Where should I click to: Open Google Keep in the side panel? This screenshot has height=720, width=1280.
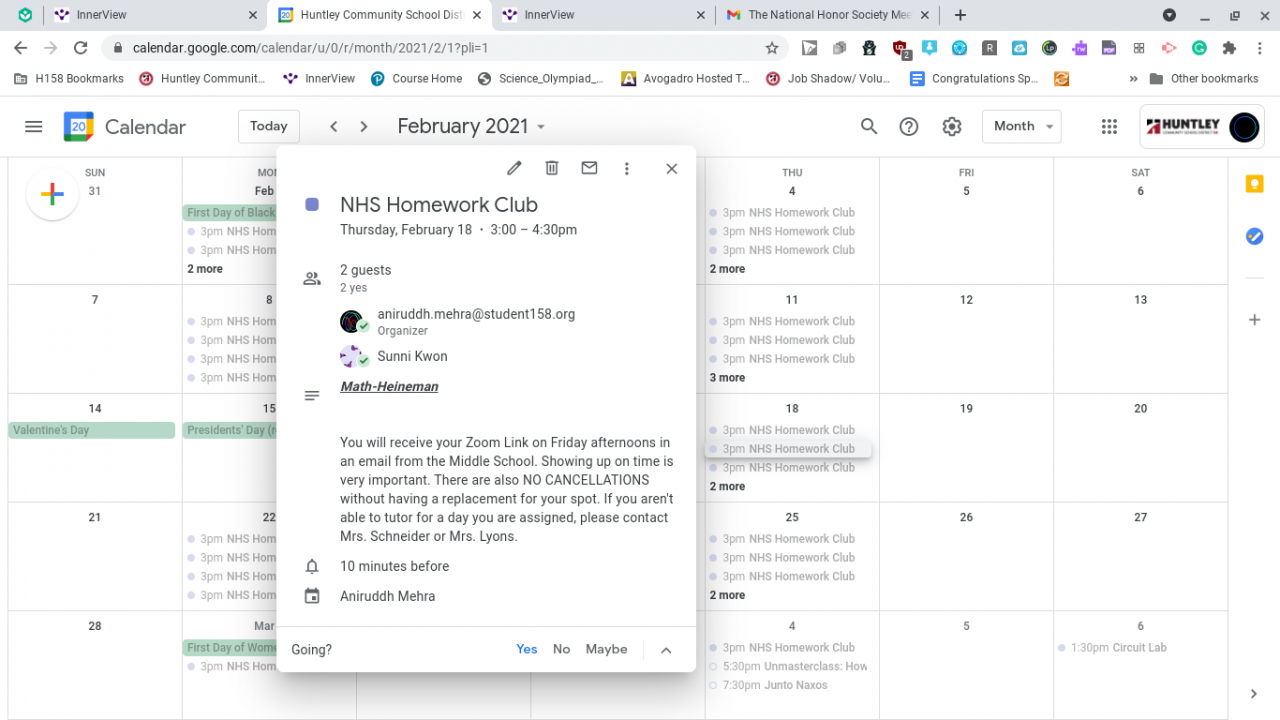[1254, 184]
